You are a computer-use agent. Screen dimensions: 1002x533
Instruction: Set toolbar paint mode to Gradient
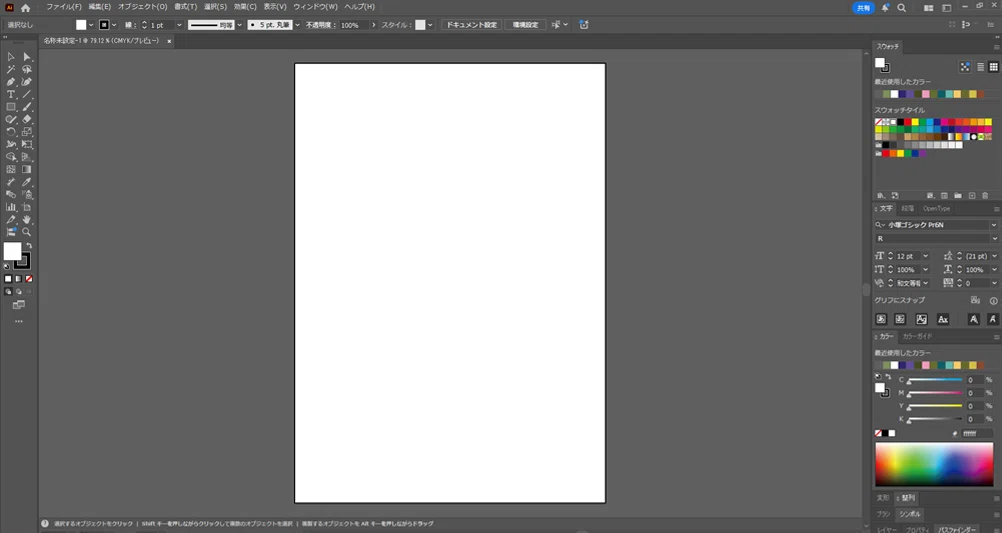coord(19,279)
